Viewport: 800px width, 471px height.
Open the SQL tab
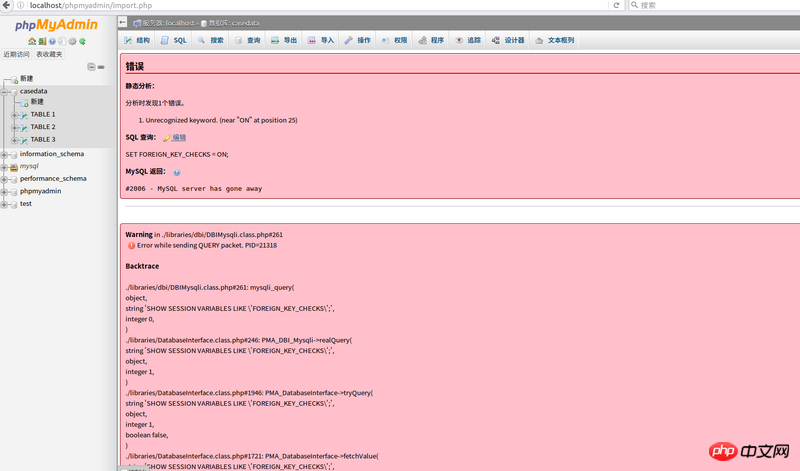coord(173,40)
